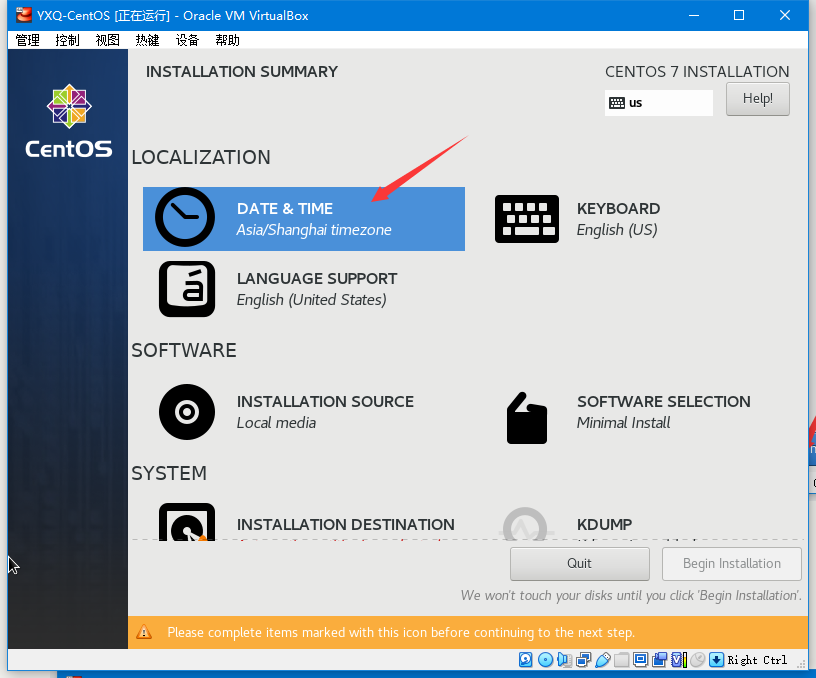Select the Installation Source disc icon
The height and width of the screenshot is (678, 816).
pos(187,411)
